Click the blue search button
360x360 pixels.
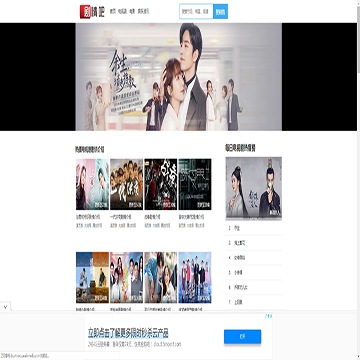pos(220,11)
